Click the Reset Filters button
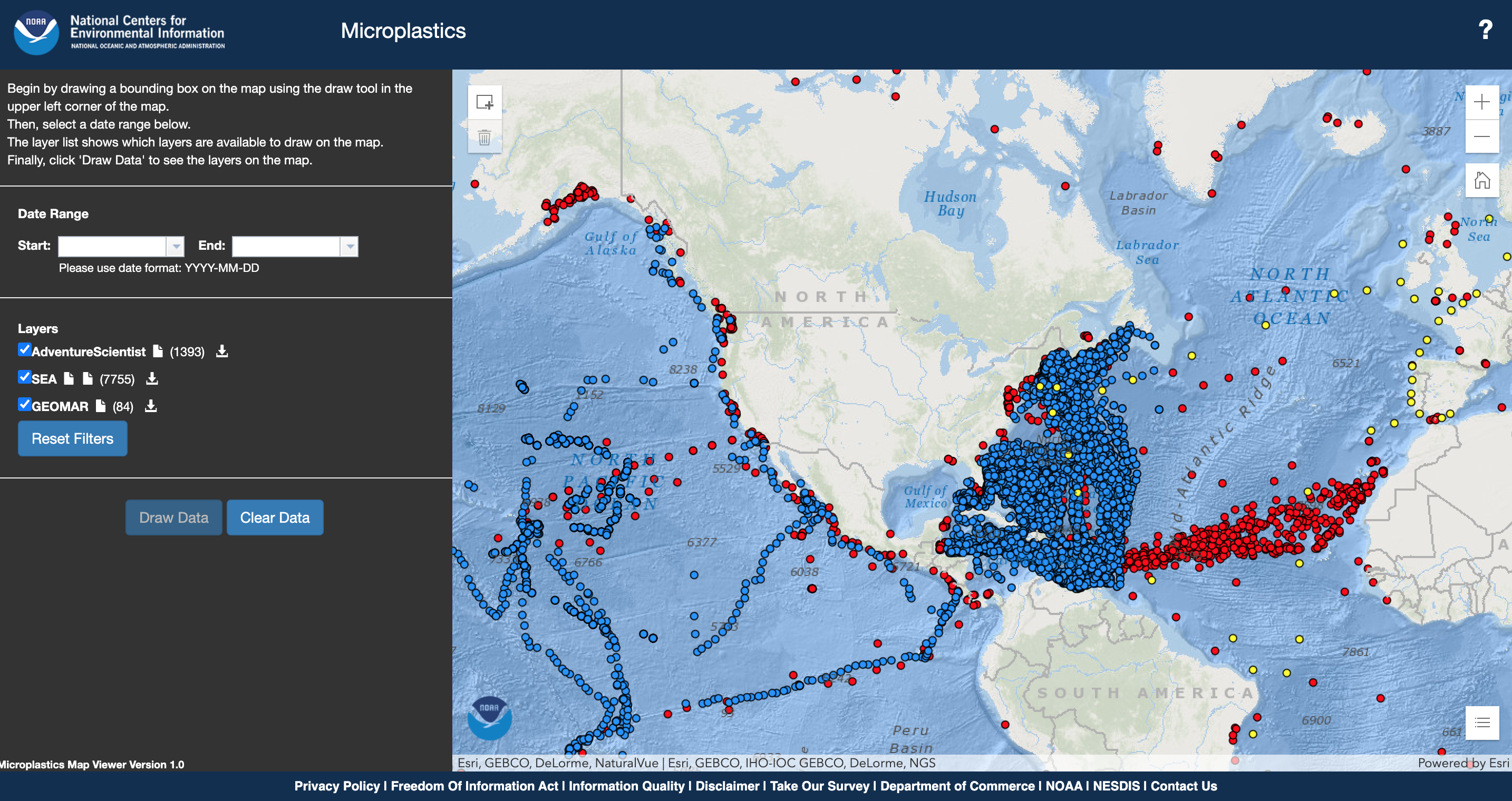Image resolution: width=1512 pixels, height=801 pixels. pos(72,438)
